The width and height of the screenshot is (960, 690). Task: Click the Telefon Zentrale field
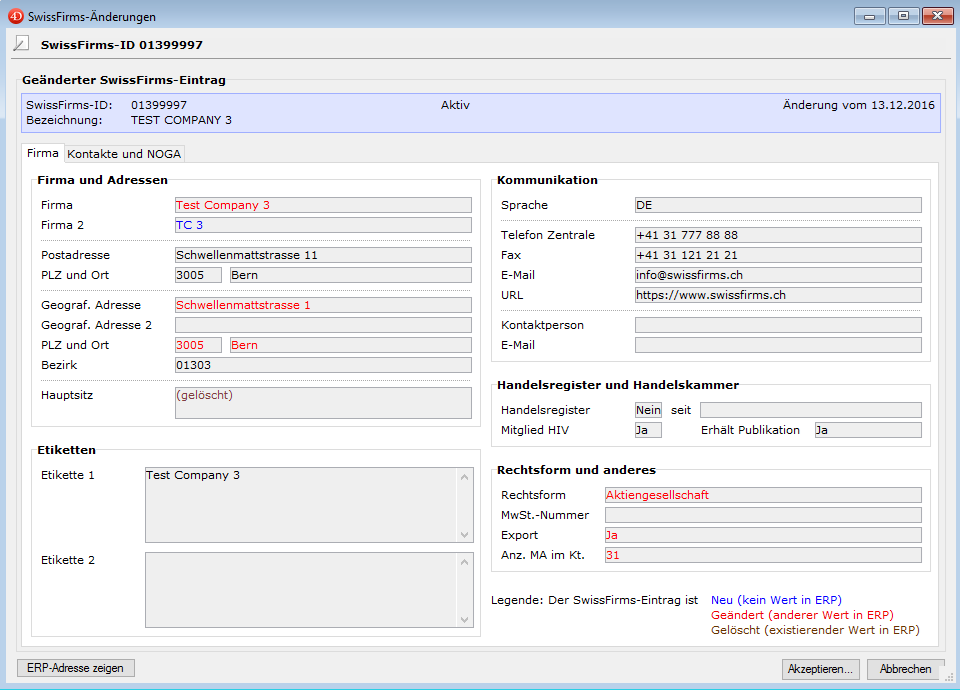tap(777, 235)
